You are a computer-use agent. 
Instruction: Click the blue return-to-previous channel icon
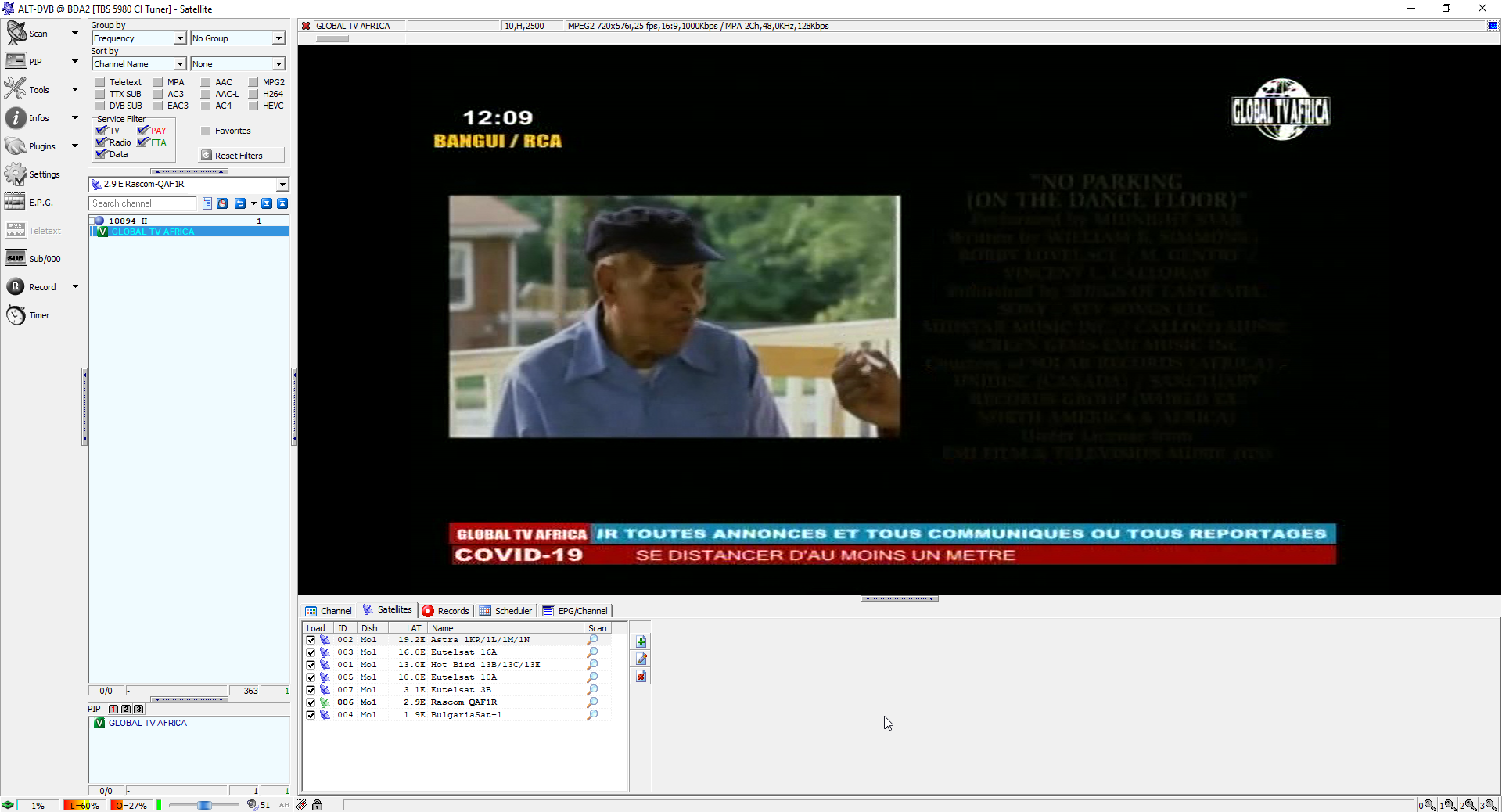[x=240, y=203]
